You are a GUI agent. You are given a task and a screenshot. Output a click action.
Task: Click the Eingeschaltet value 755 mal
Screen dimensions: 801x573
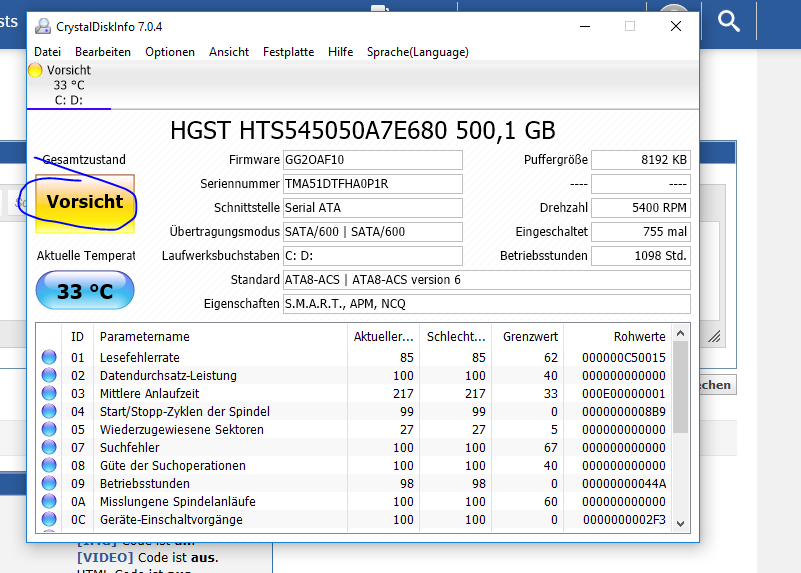pyautogui.click(x=641, y=232)
